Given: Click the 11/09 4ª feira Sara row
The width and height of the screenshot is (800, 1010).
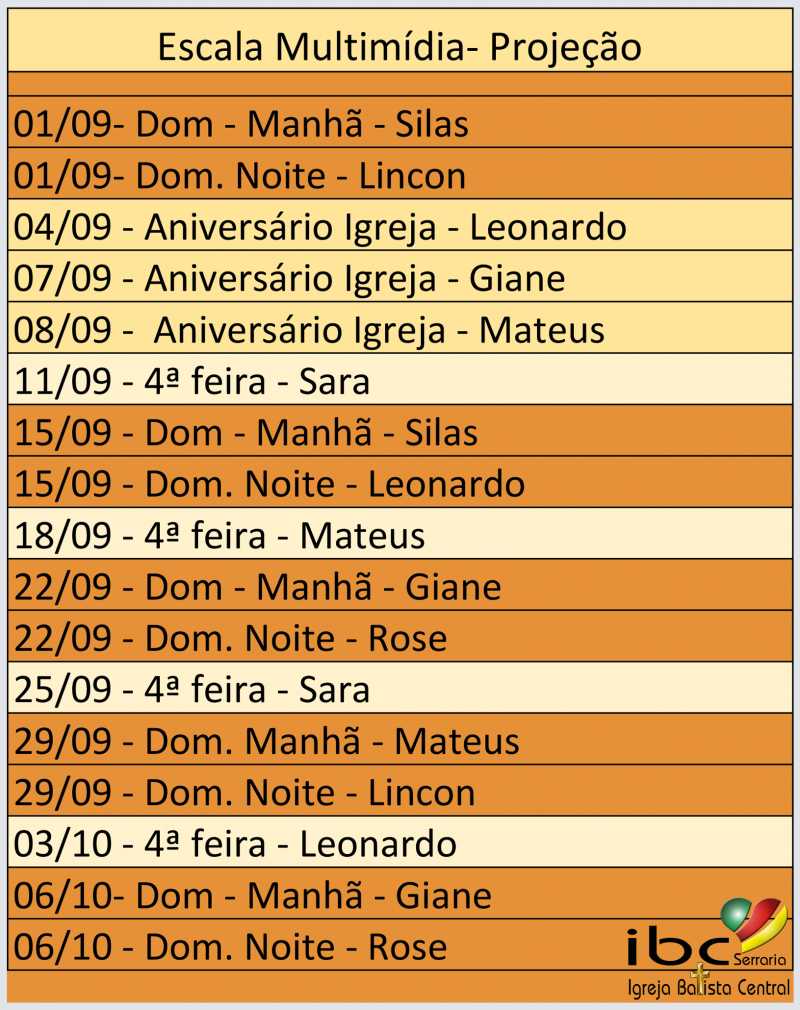Looking at the screenshot, I should click(400, 379).
